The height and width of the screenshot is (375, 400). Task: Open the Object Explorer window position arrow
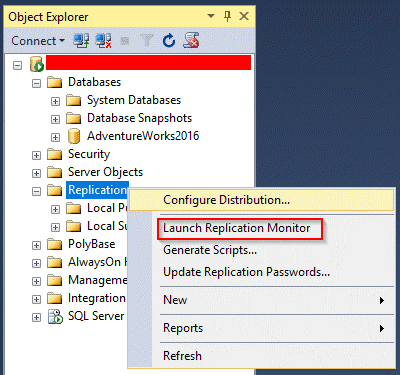click(211, 16)
